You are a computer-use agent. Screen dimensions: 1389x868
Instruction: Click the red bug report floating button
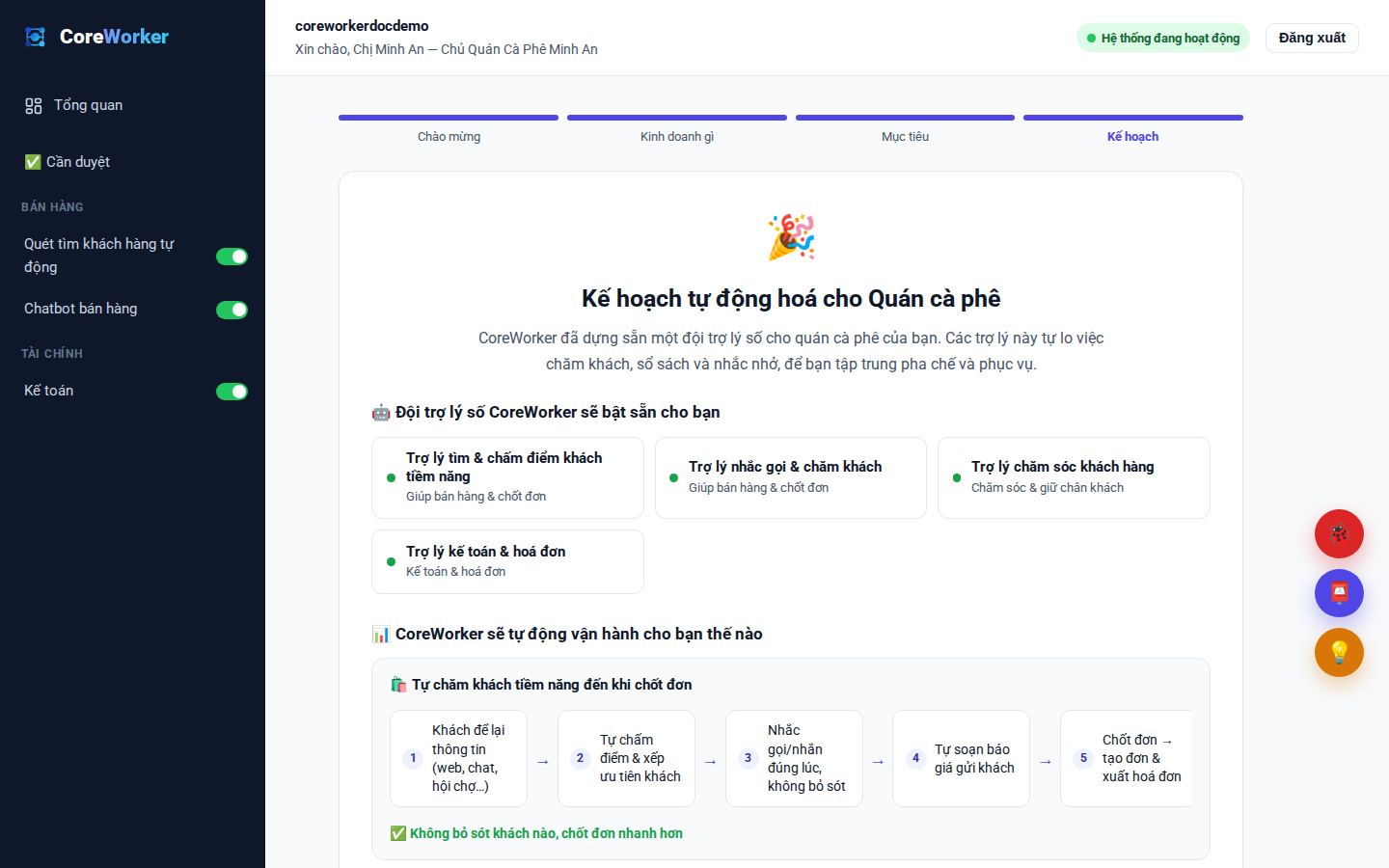click(1339, 533)
